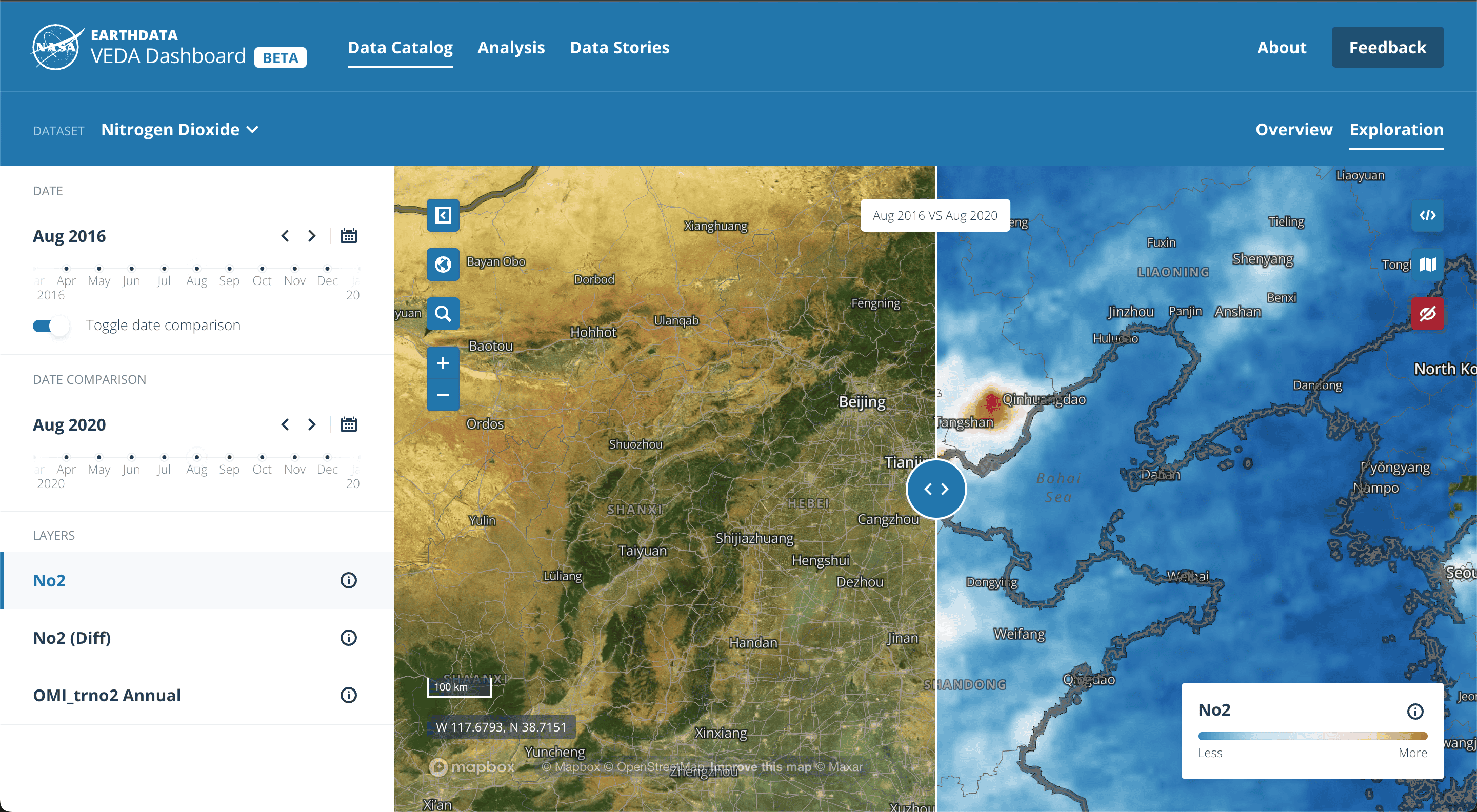Open the Data Catalog tab
The image size is (1477, 812).
pos(400,48)
